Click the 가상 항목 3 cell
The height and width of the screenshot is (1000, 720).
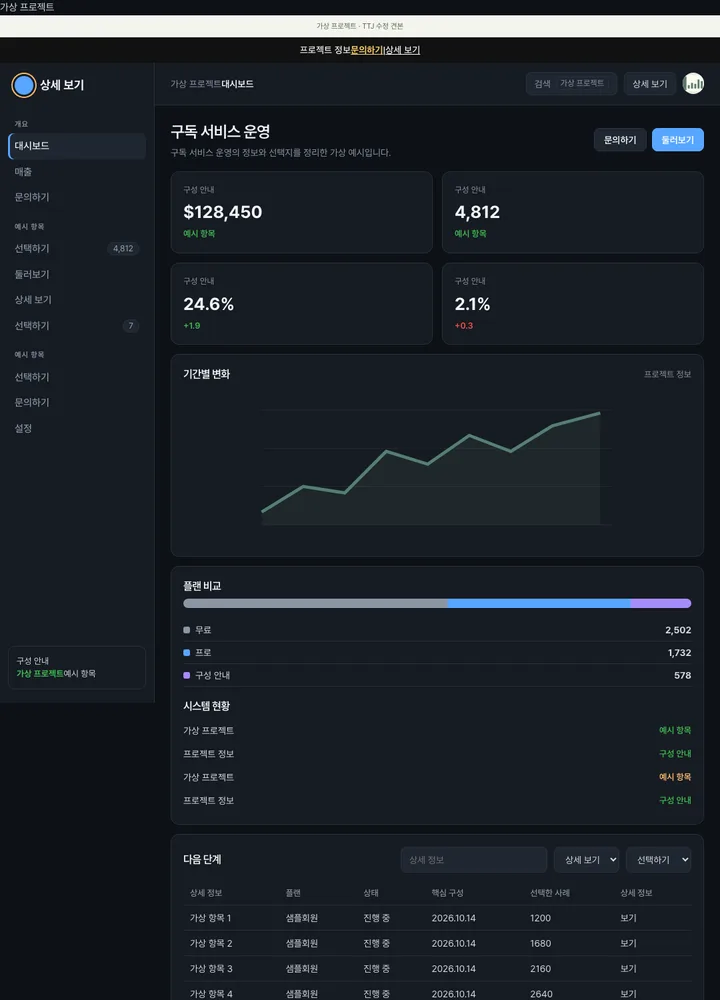tap(211, 969)
